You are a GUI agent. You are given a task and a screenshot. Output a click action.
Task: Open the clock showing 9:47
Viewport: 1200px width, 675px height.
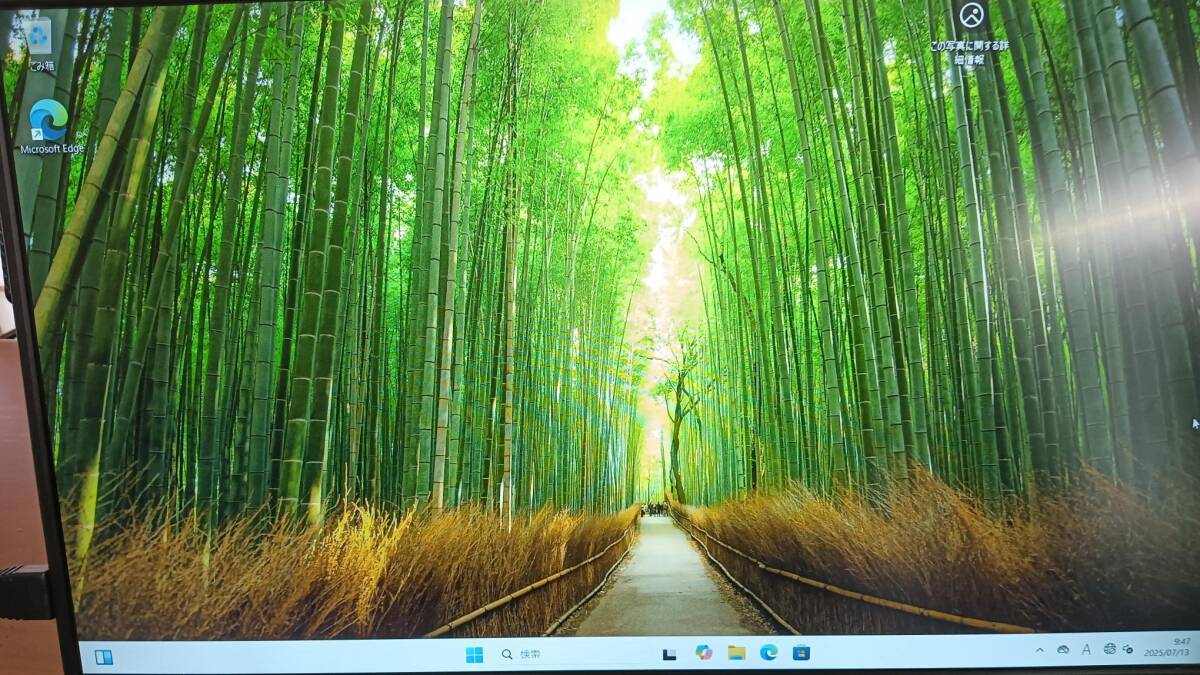[1182, 640]
